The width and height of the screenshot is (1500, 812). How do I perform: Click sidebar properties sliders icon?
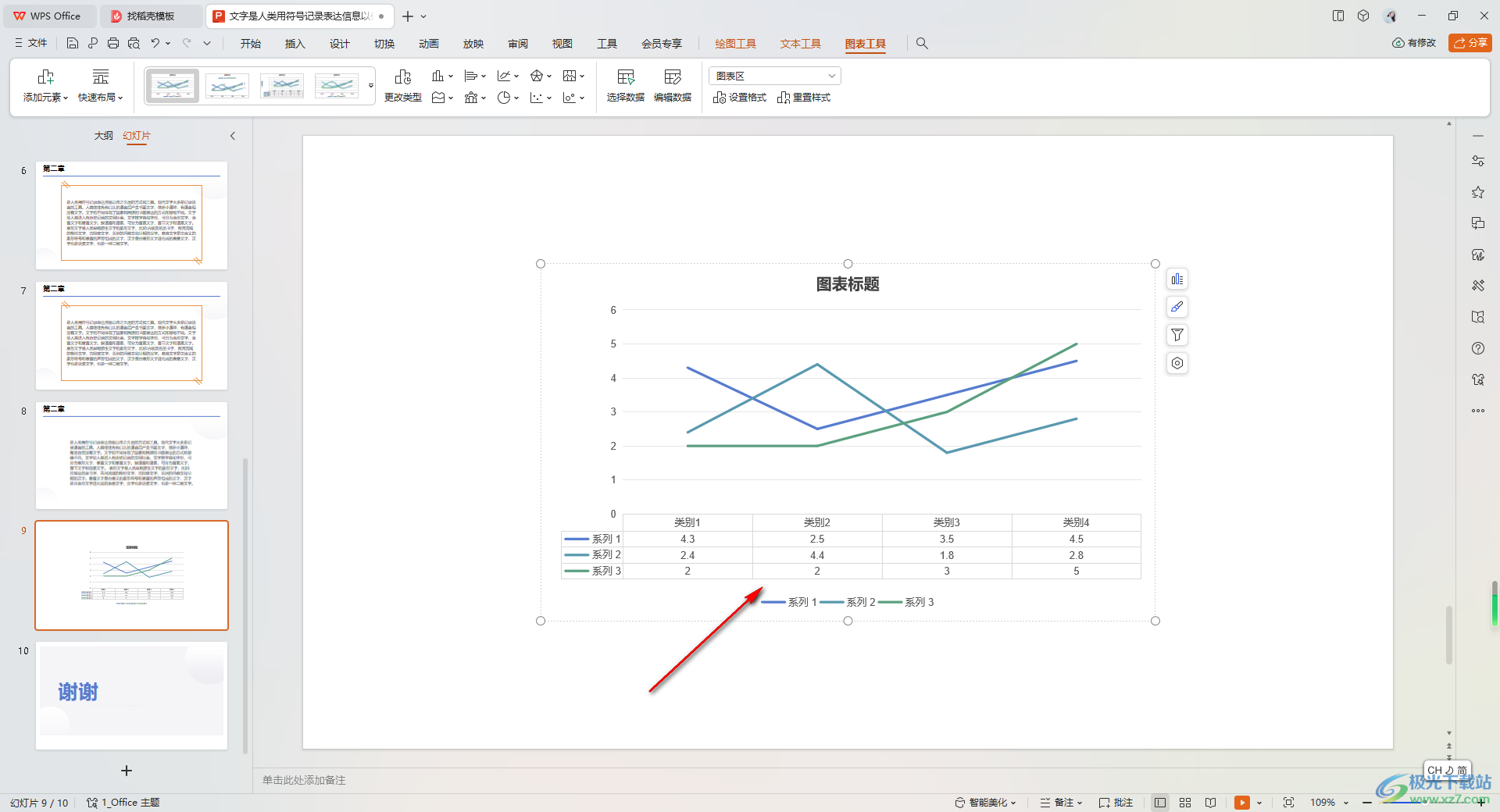[1478, 161]
